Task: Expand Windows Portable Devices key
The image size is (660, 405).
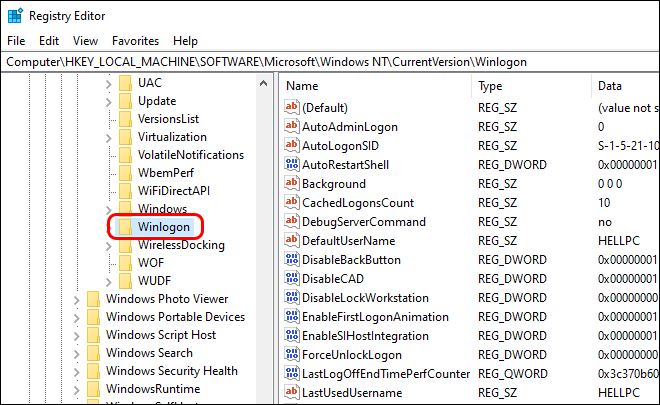Action: click(77, 318)
